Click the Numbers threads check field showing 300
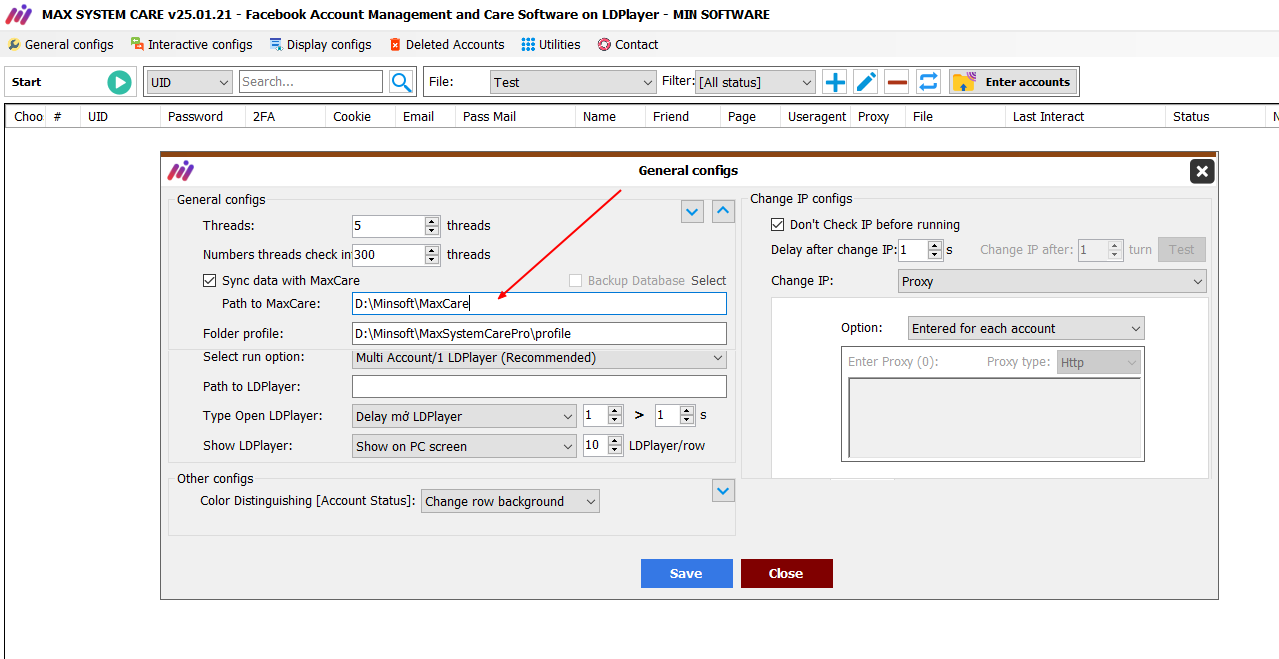The width and height of the screenshot is (1279, 659). [x=389, y=255]
